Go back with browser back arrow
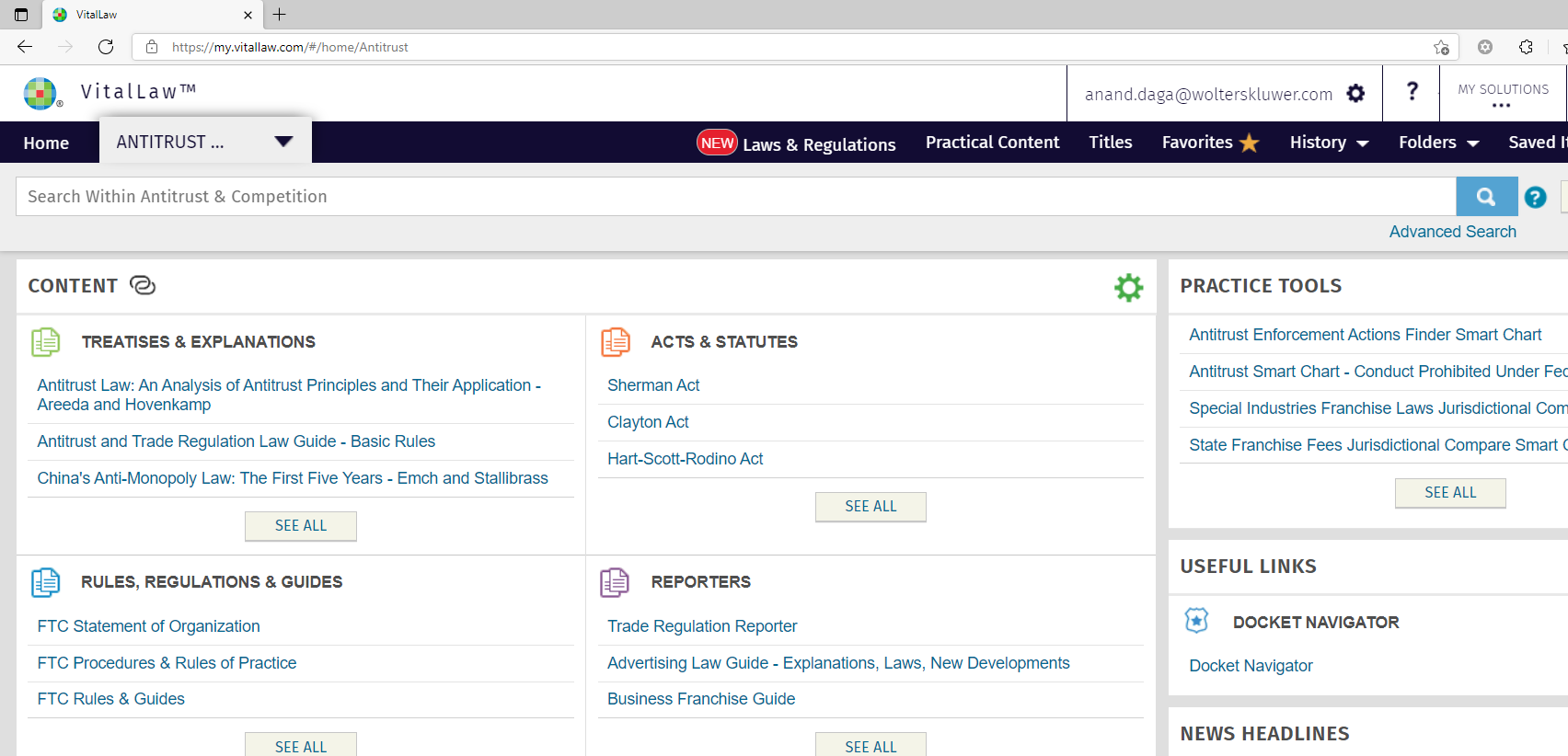Viewport: 1568px width, 756px height. coord(25,47)
